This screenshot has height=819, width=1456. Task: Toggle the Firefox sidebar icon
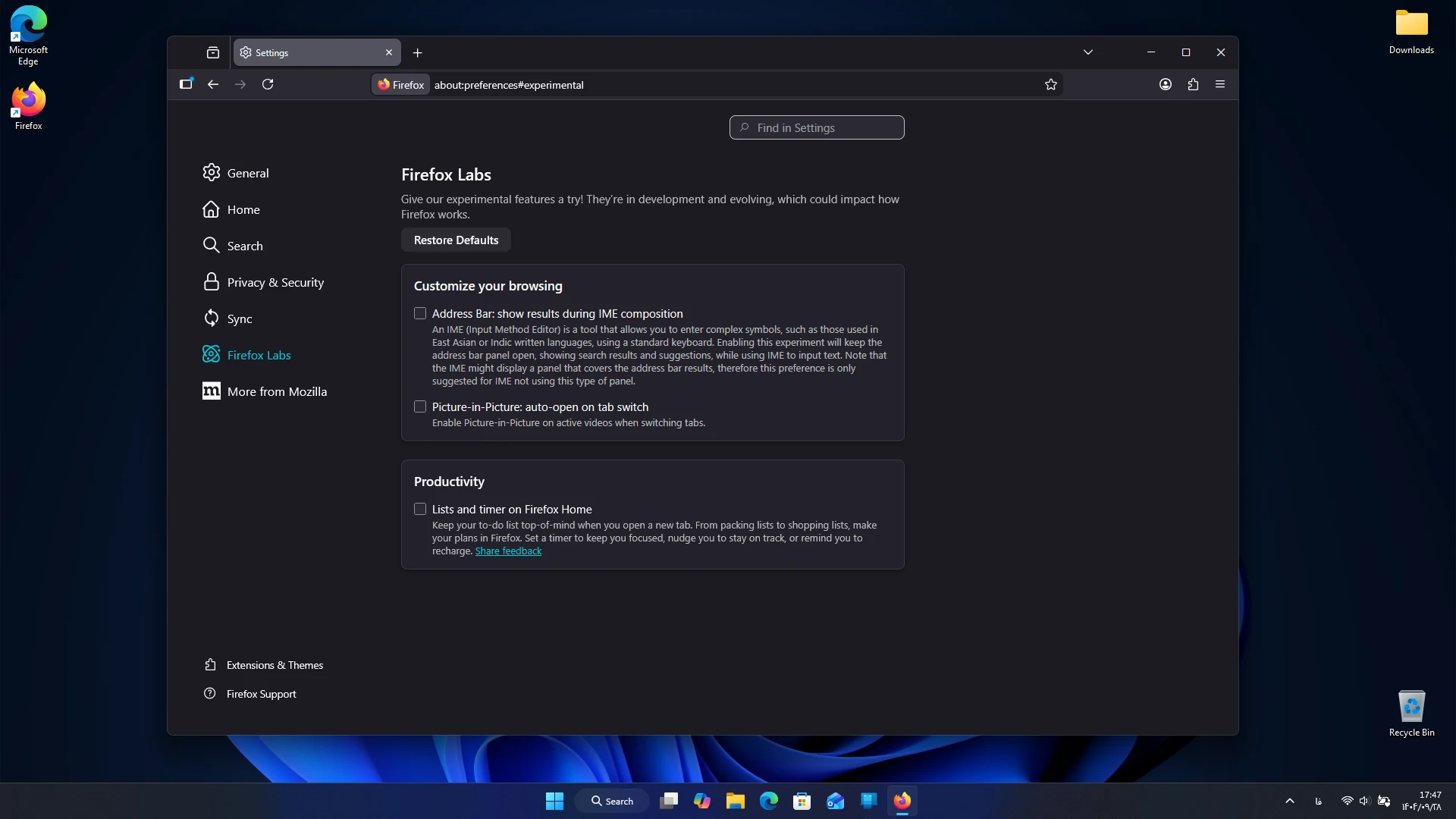pos(186,84)
